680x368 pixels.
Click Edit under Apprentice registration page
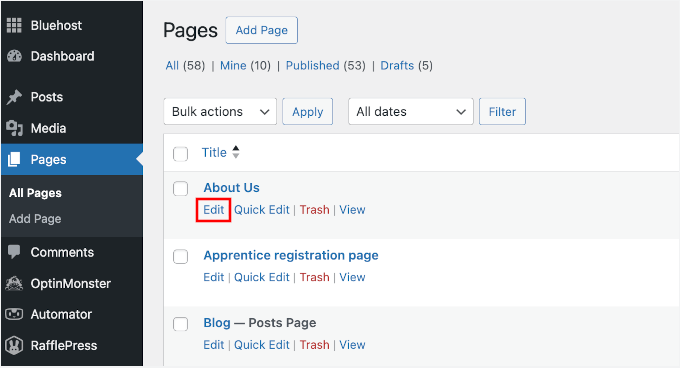214,277
